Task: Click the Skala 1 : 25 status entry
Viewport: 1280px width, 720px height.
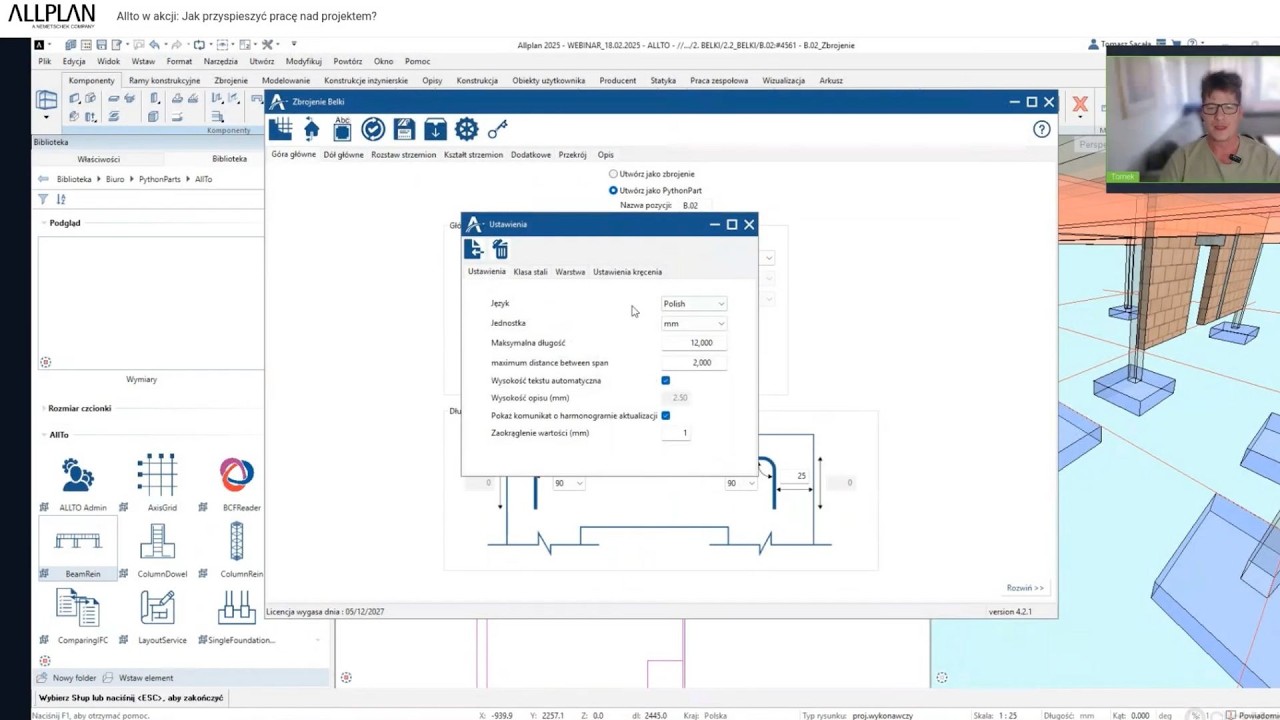Action: [x=996, y=716]
